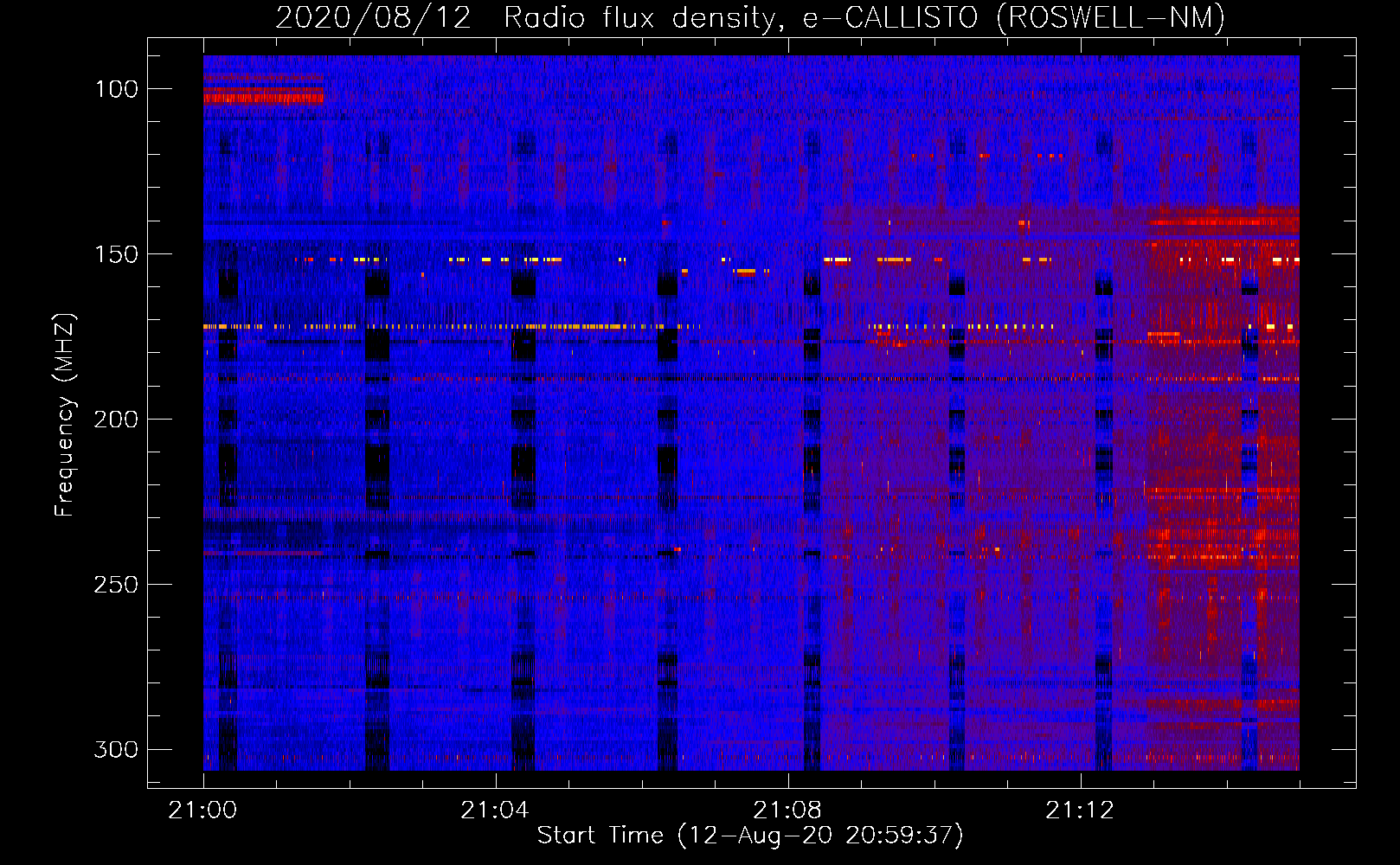Click the "300" frequency tick label
This screenshot has width=1400, height=865.
coord(116,749)
